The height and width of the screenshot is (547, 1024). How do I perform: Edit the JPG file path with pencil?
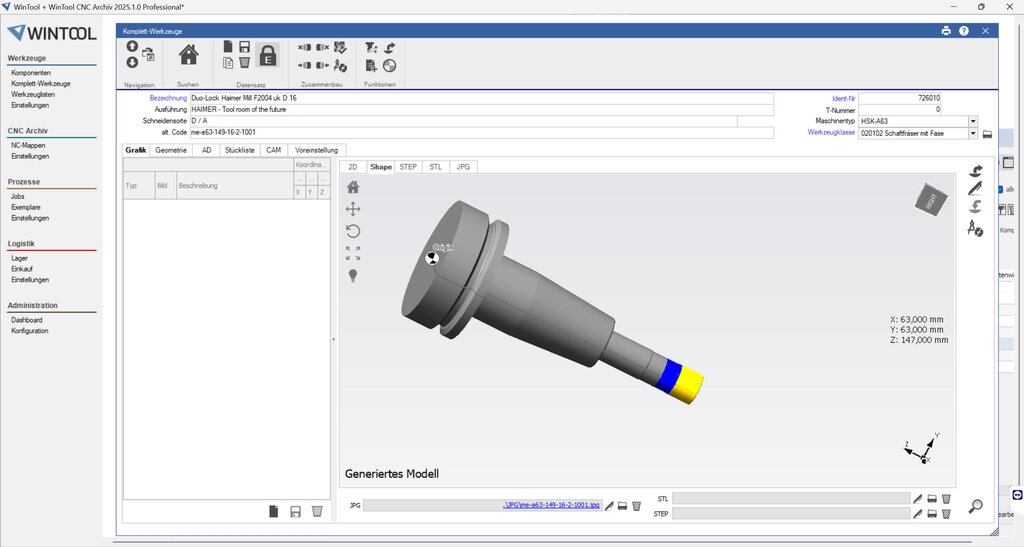(609, 506)
